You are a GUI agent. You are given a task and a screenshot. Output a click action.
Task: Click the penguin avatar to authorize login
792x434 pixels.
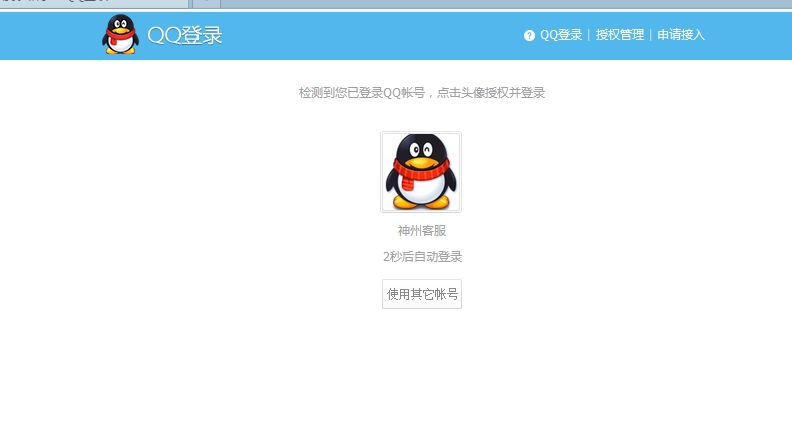[421, 172]
